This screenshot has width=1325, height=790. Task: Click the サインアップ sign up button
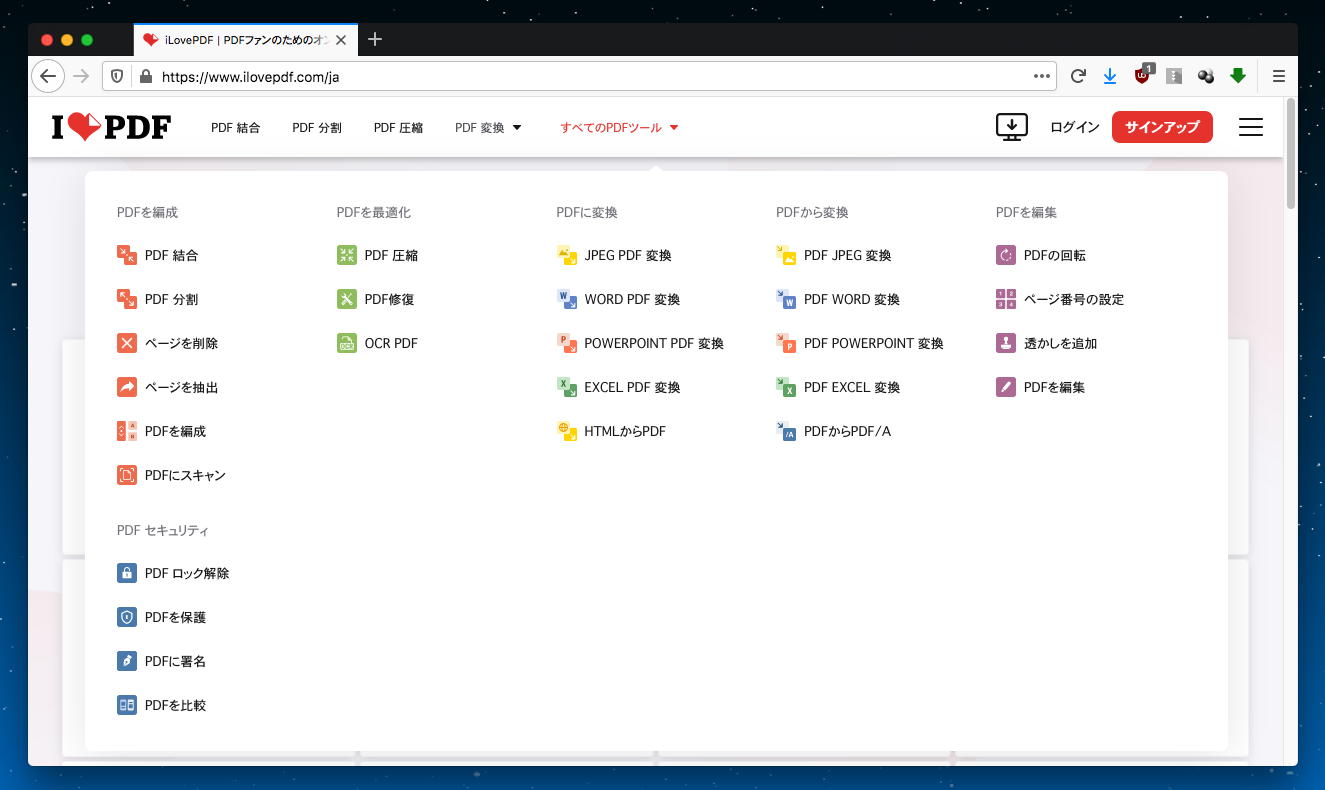1162,127
